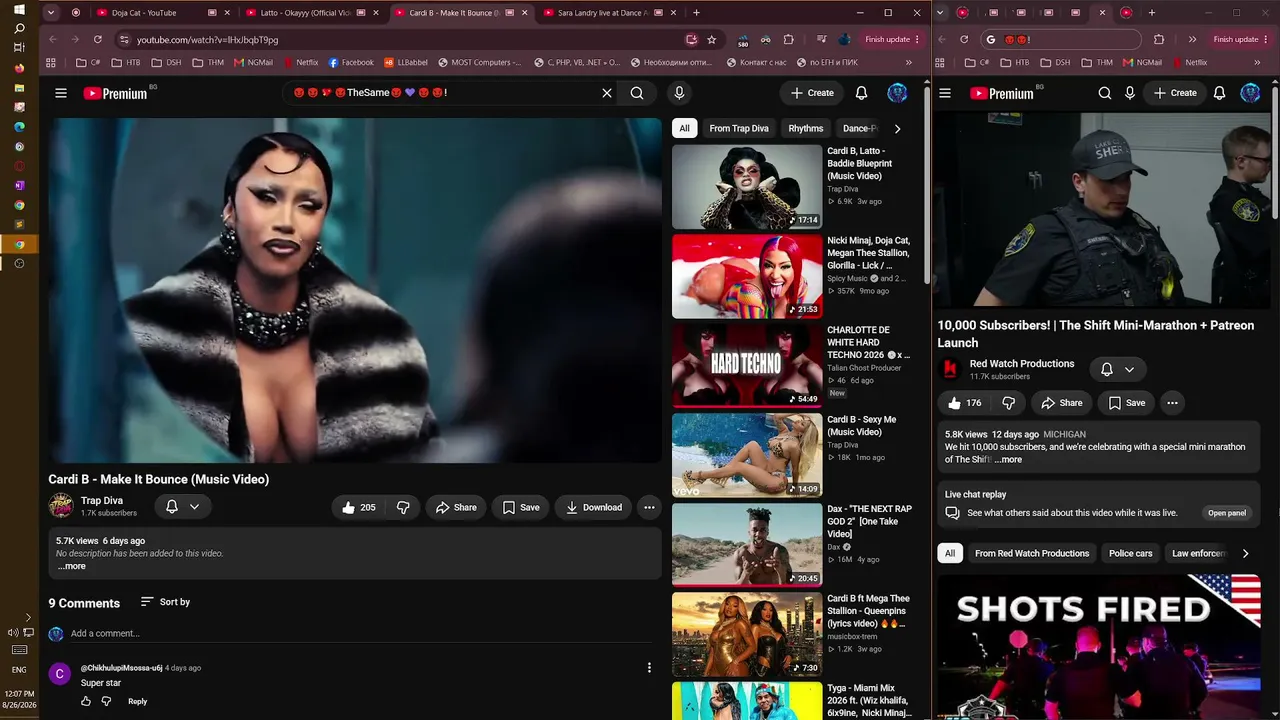This screenshot has width=1280, height=720.
Task: Expand the Cardi B video description with ...more
Action: pos(72,566)
